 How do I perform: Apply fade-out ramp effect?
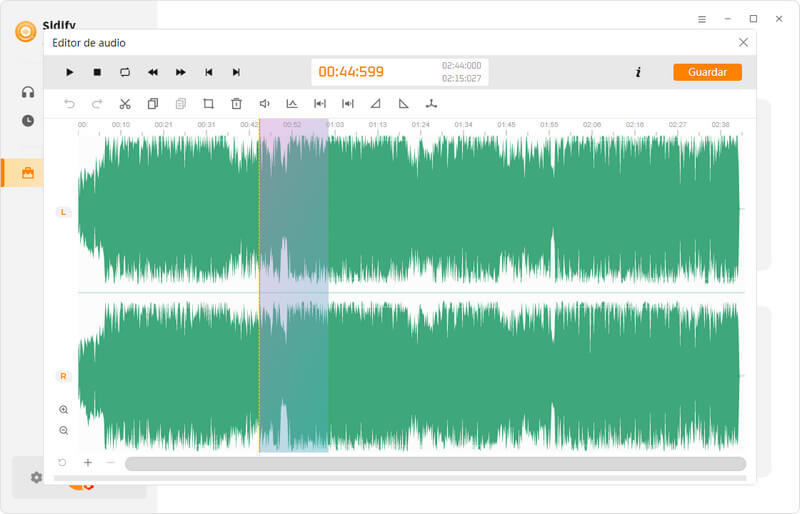click(x=404, y=104)
